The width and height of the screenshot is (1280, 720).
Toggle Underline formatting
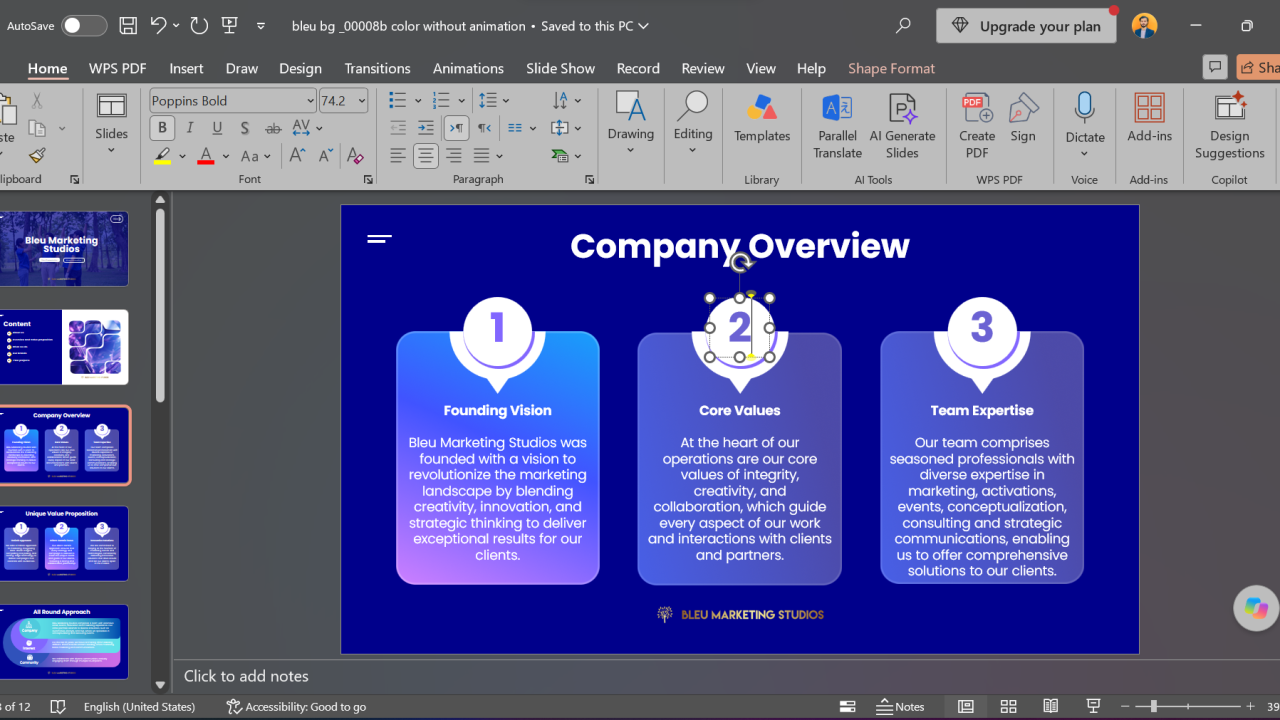pos(217,128)
